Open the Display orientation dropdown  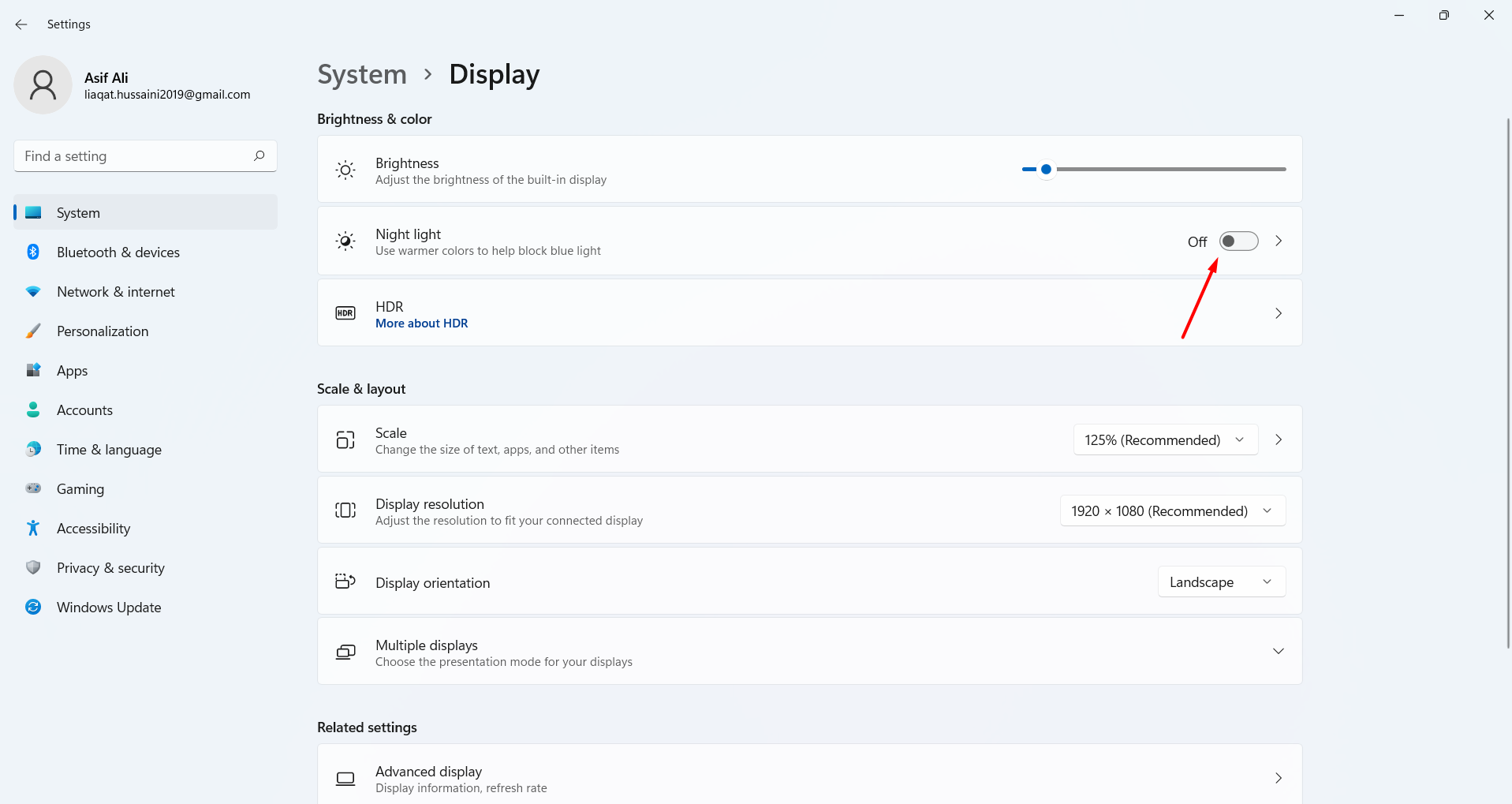point(1221,581)
